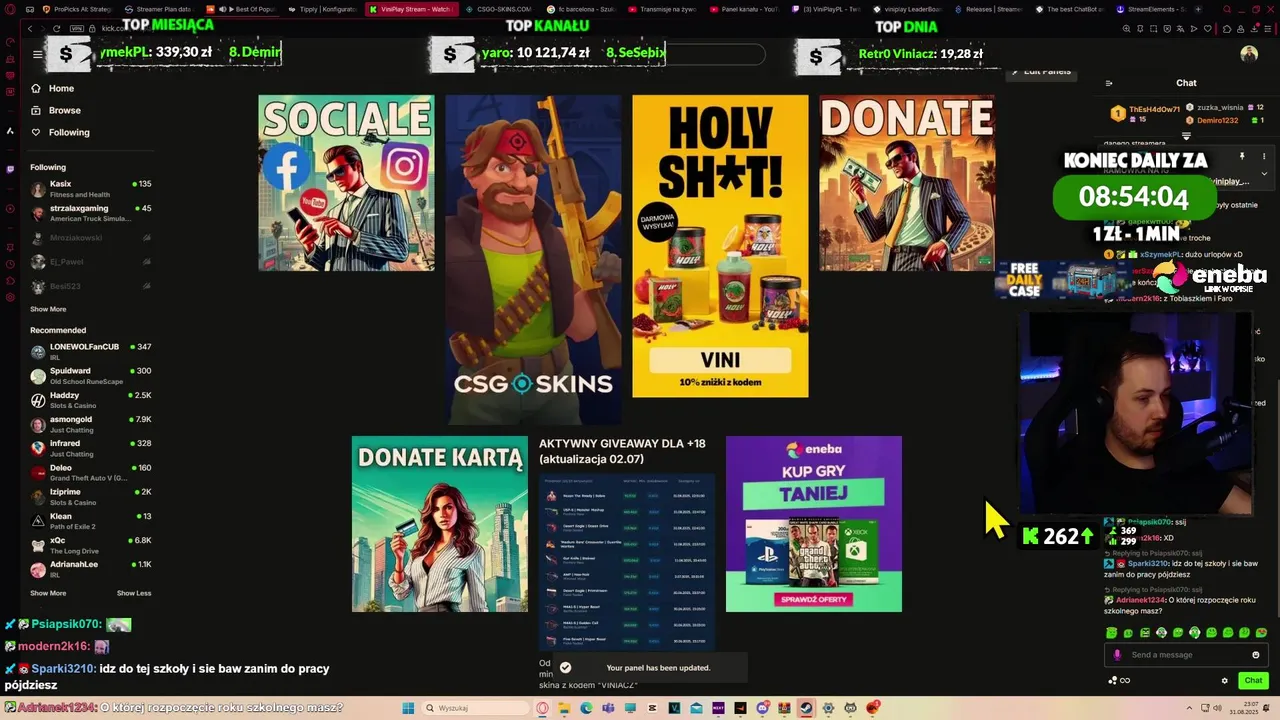
Task: Open the eneba KUP GRY TANIEJ panel
Action: [x=813, y=524]
